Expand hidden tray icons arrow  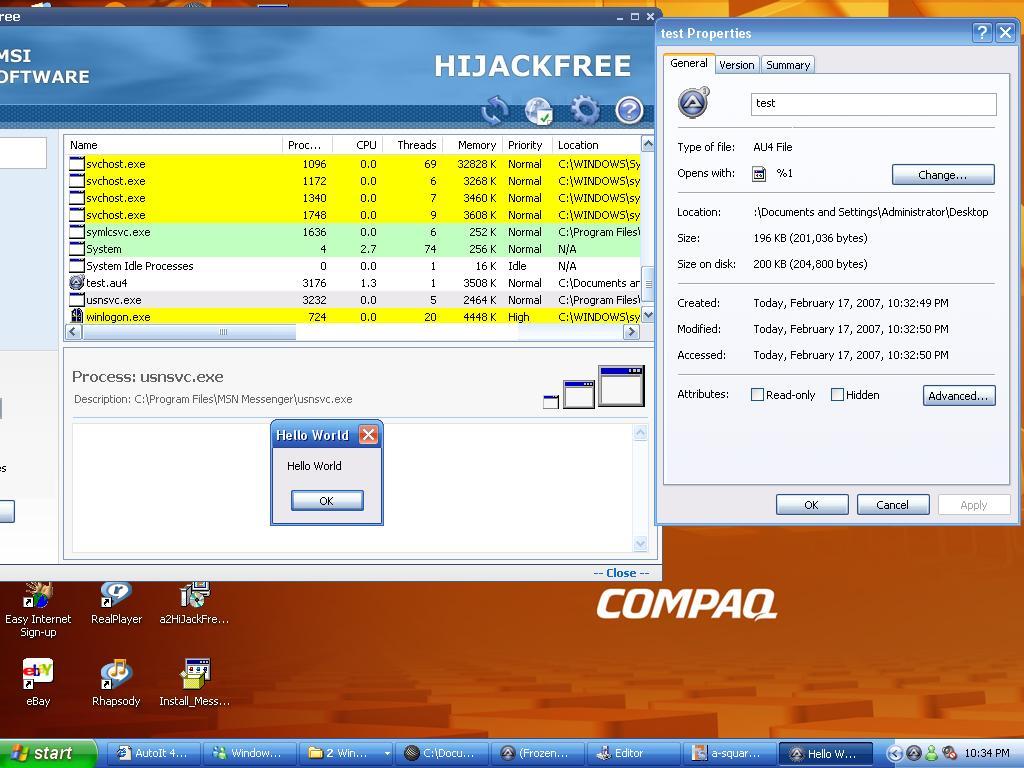(x=895, y=753)
